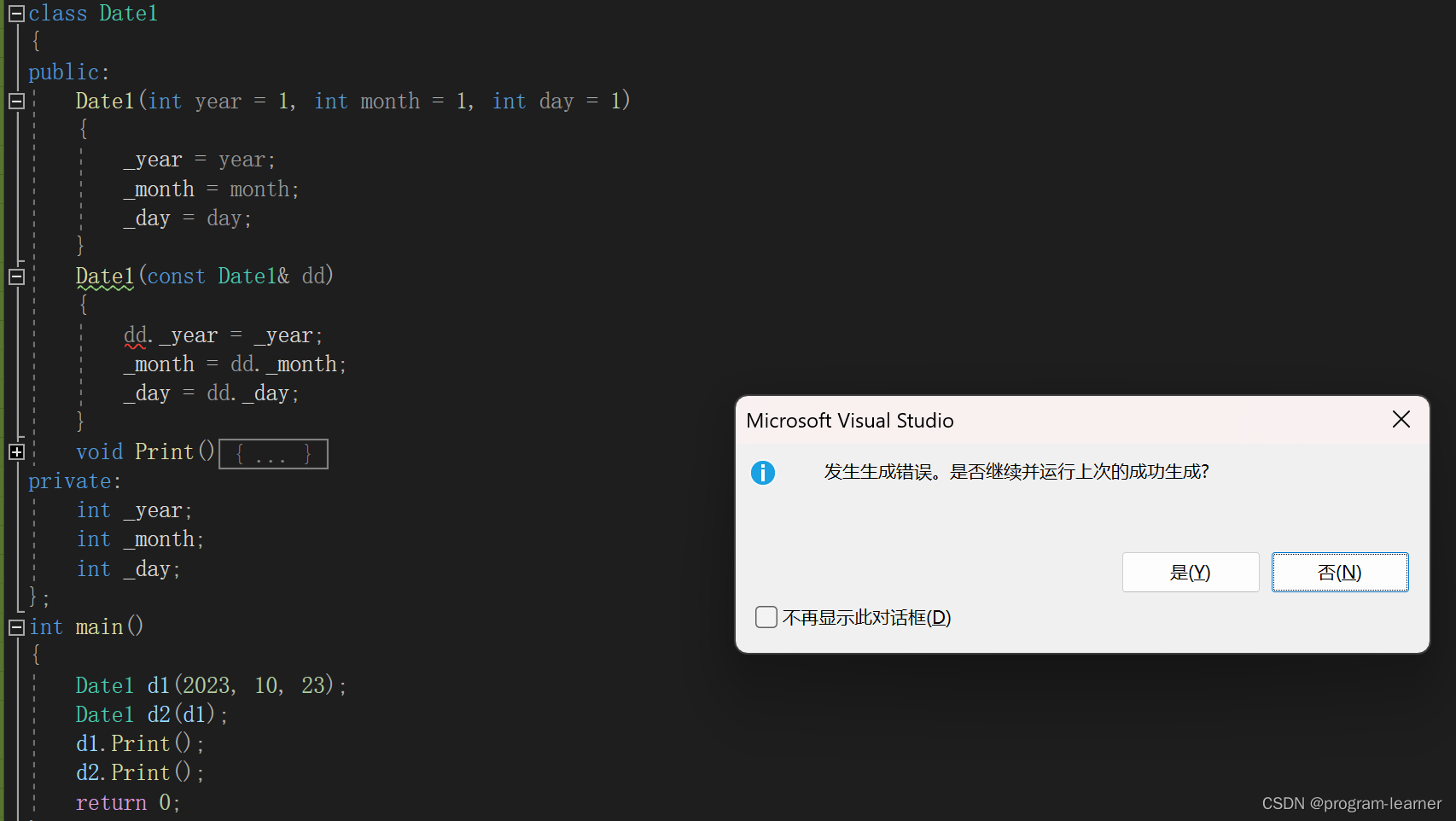This screenshot has width=1456, height=821.
Task: Click the Microsoft Visual Studio dialog title
Action: tap(850, 420)
